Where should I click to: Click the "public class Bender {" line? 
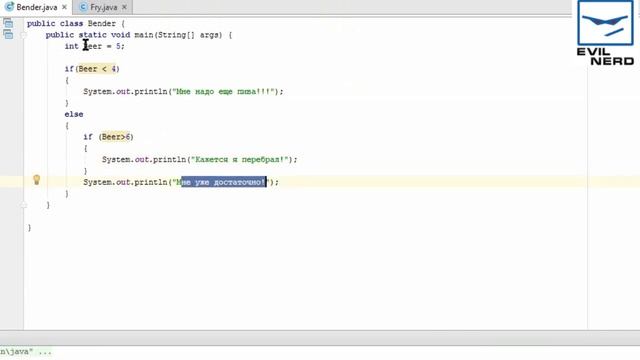tap(76, 24)
